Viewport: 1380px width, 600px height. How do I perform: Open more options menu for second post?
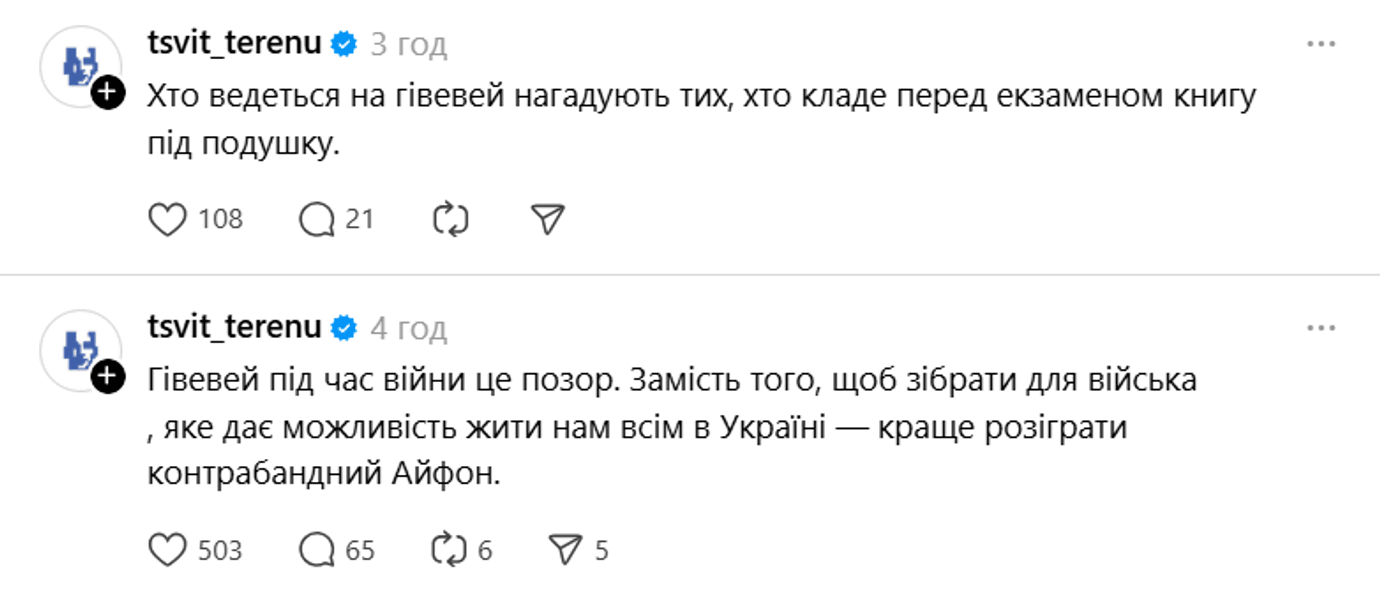[x=1321, y=328]
